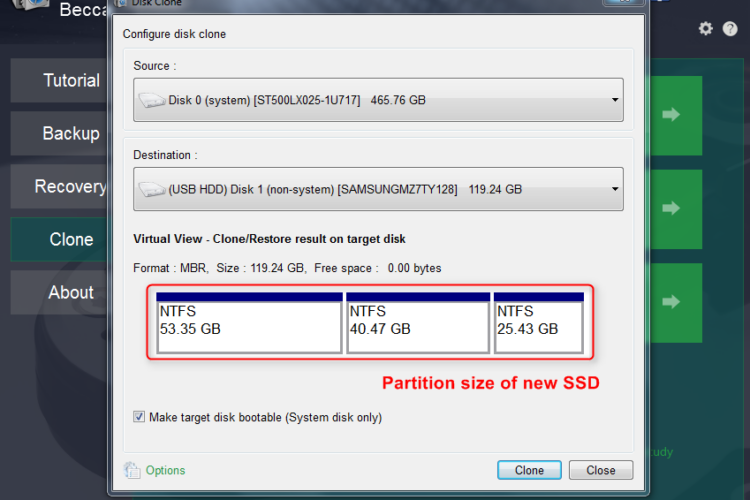The width and height of the screenshot is (750, 500).
Task: Expand the Destination disk dropdown
Action: [x=612, y=189]
